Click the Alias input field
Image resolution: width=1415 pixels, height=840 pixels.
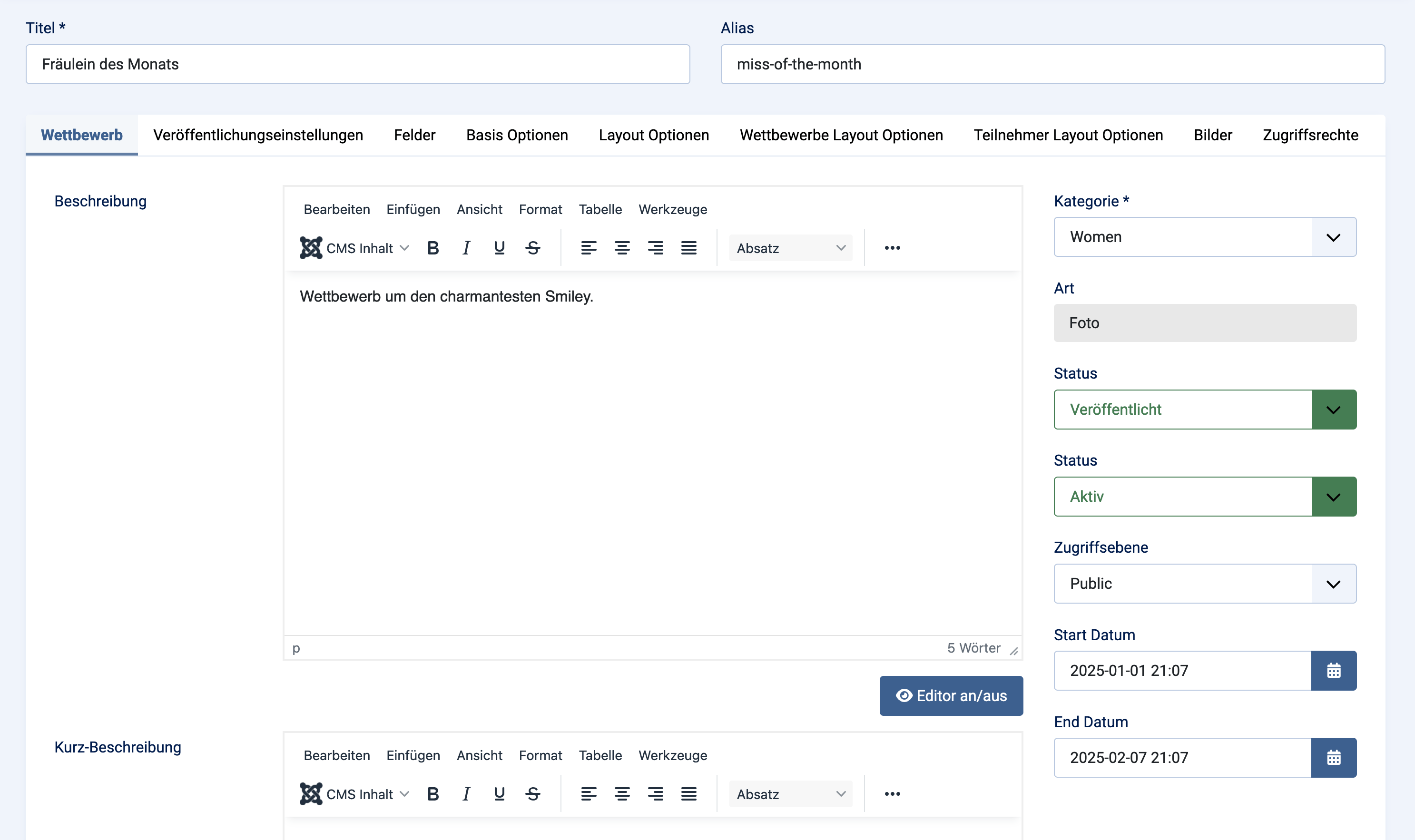(1052, 65)
